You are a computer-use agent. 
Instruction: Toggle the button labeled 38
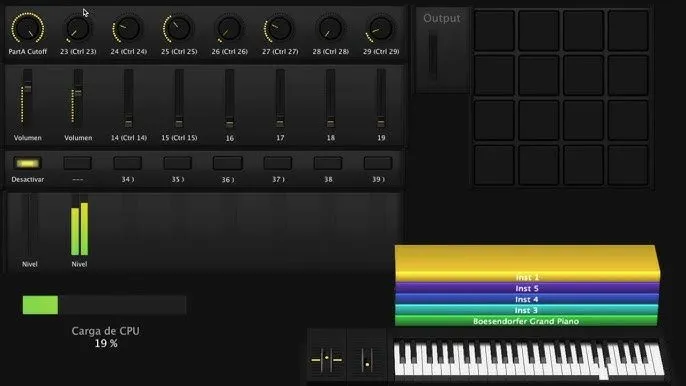tap(328, 163)
